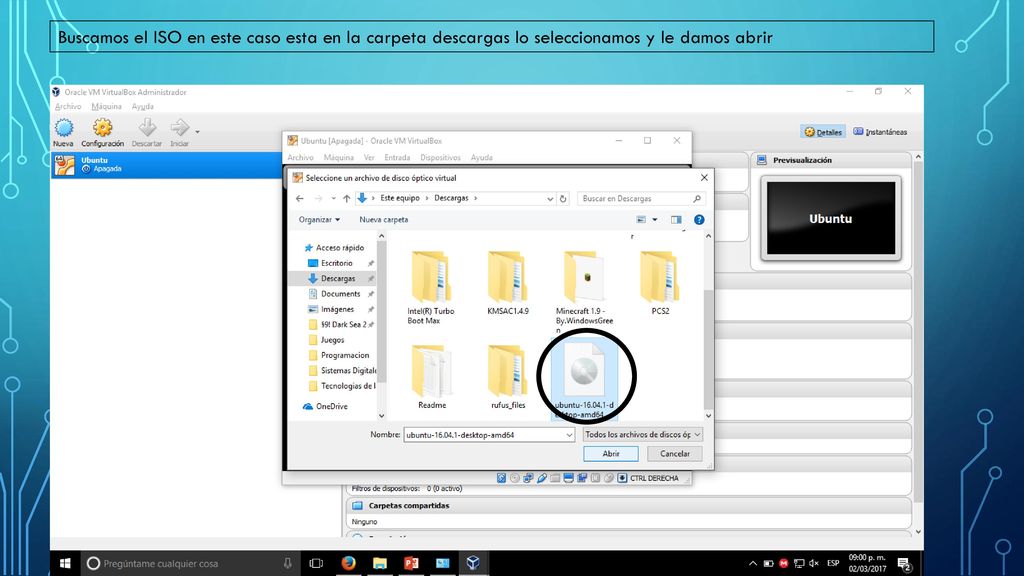This screenshot has width=1024, height=576.
Task: Click the Cancelar button
Action: [x=675, y=454]
